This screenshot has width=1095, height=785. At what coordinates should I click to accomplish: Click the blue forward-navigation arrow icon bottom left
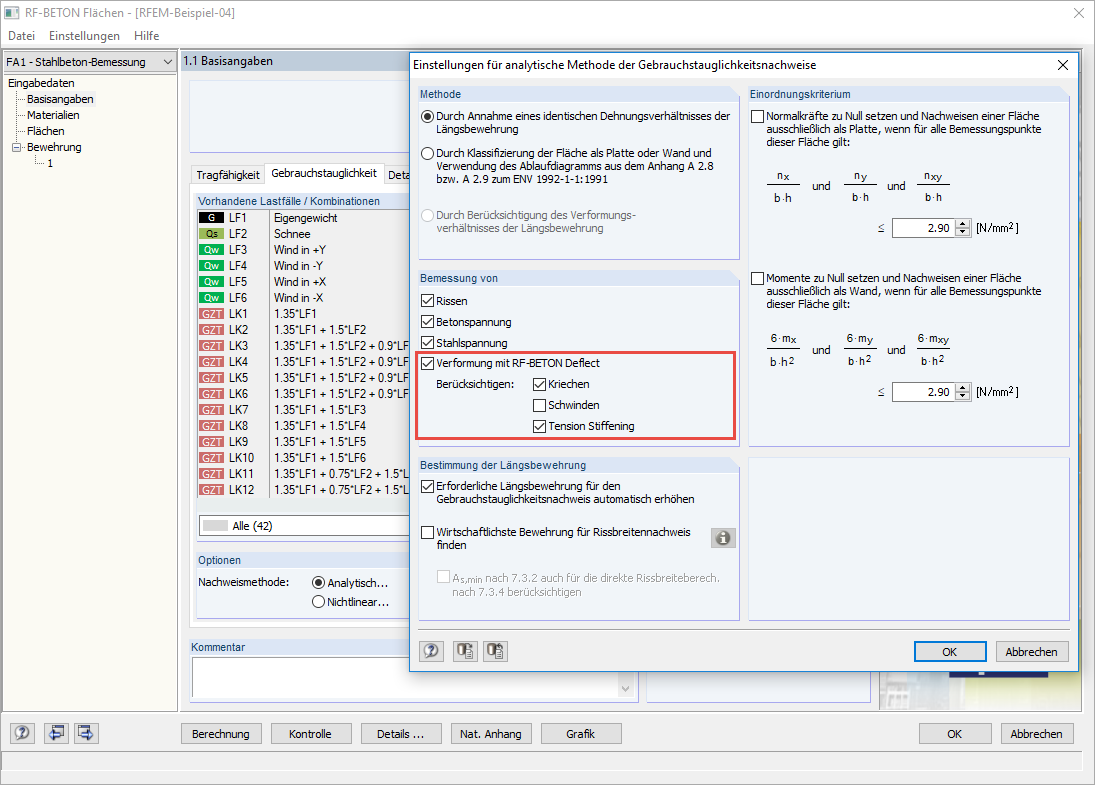coord(85,733)
